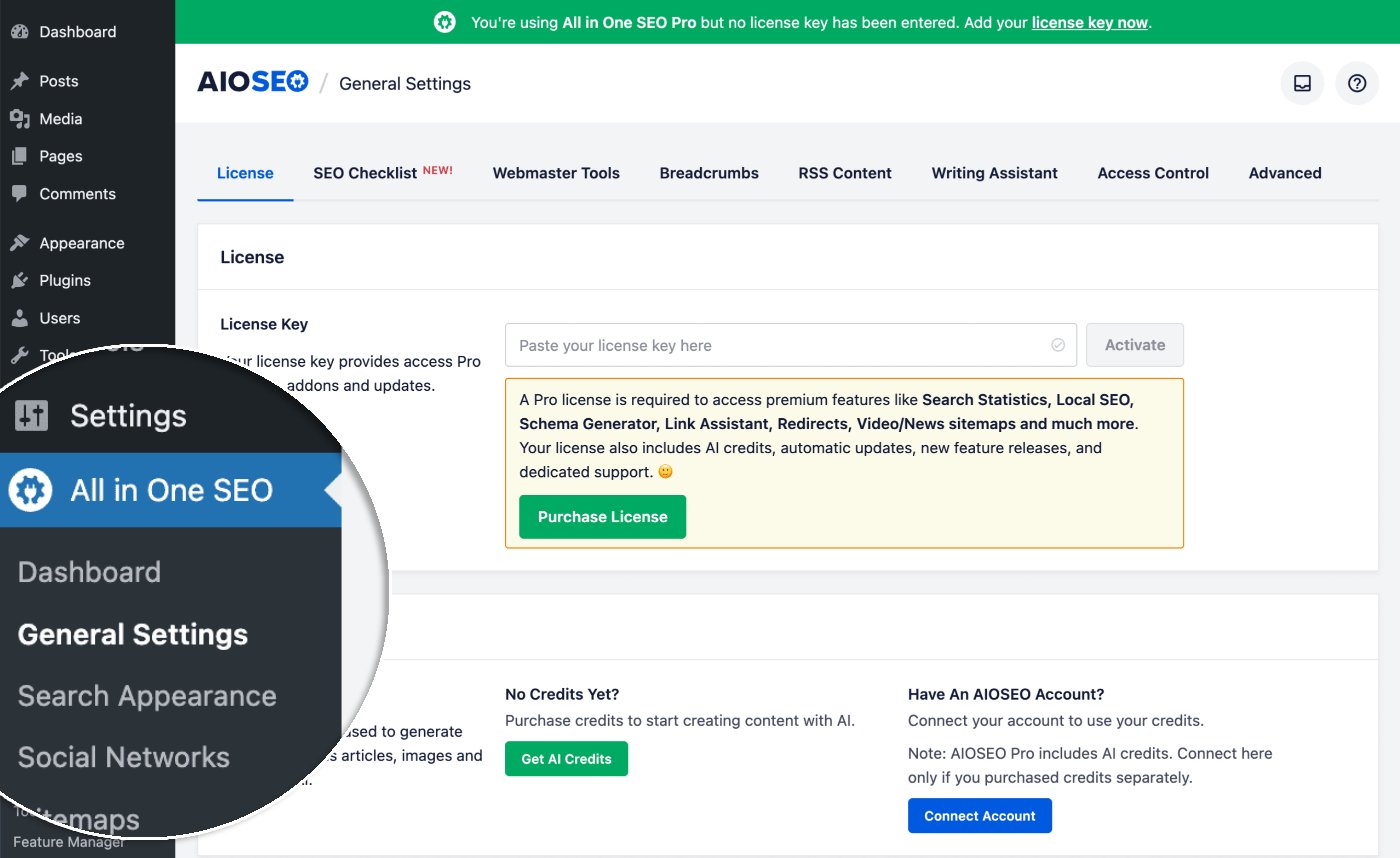Open the Dashboard gauge icon

point(20,31)
